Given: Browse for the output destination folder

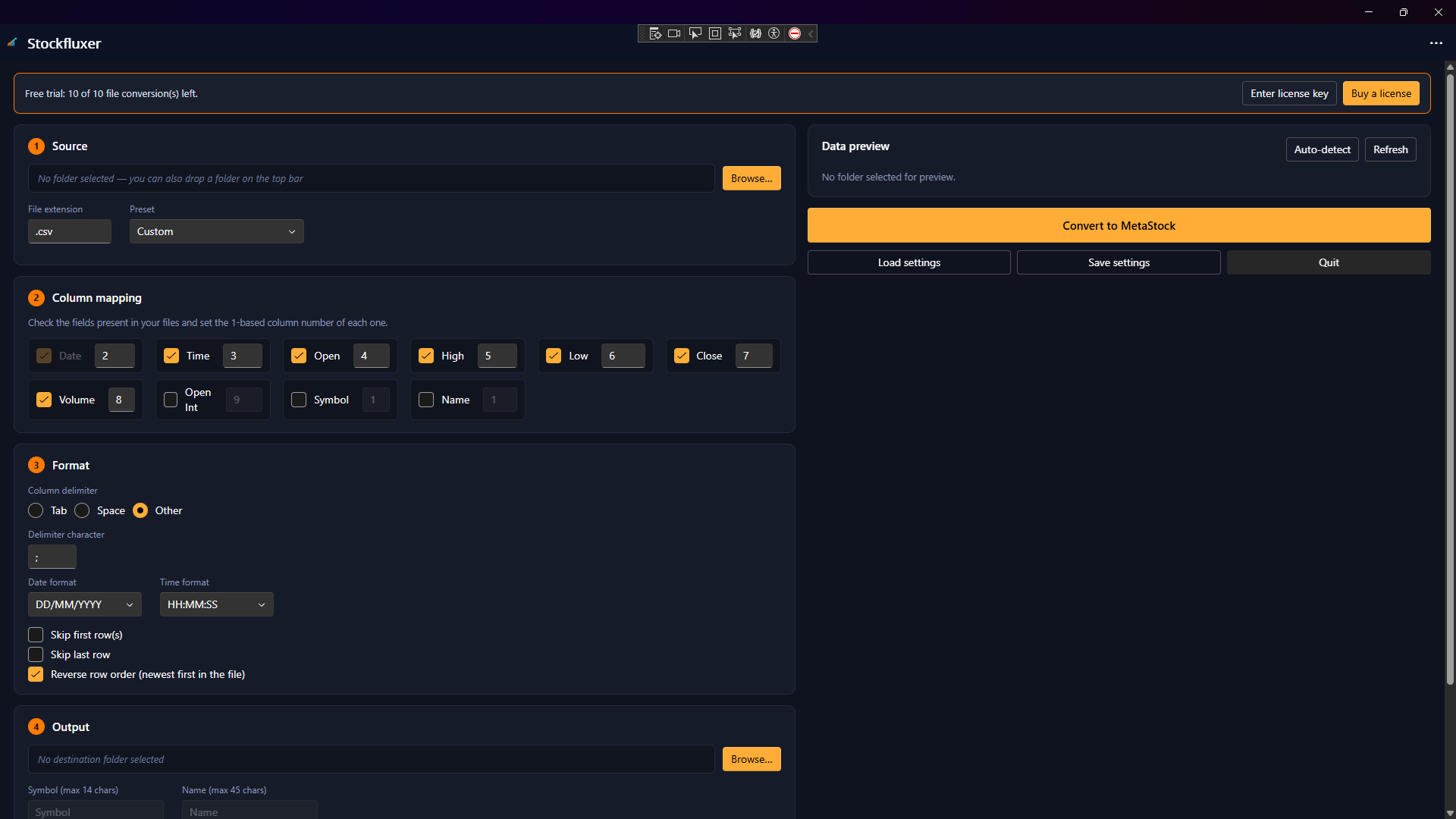Looking at the screenshot, I should pos(752,759).
